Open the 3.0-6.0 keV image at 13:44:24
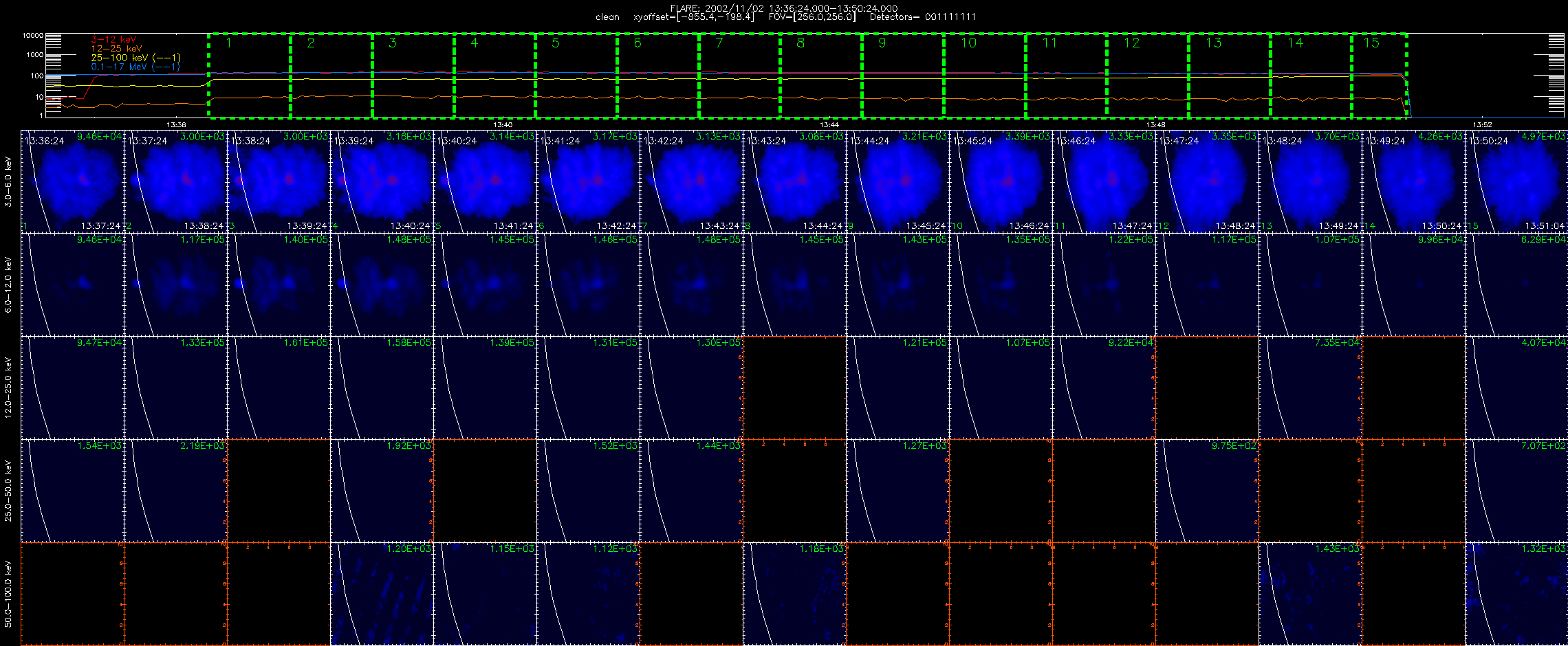The height and width of the screenshot is (646, 1568). click(898, 181)
